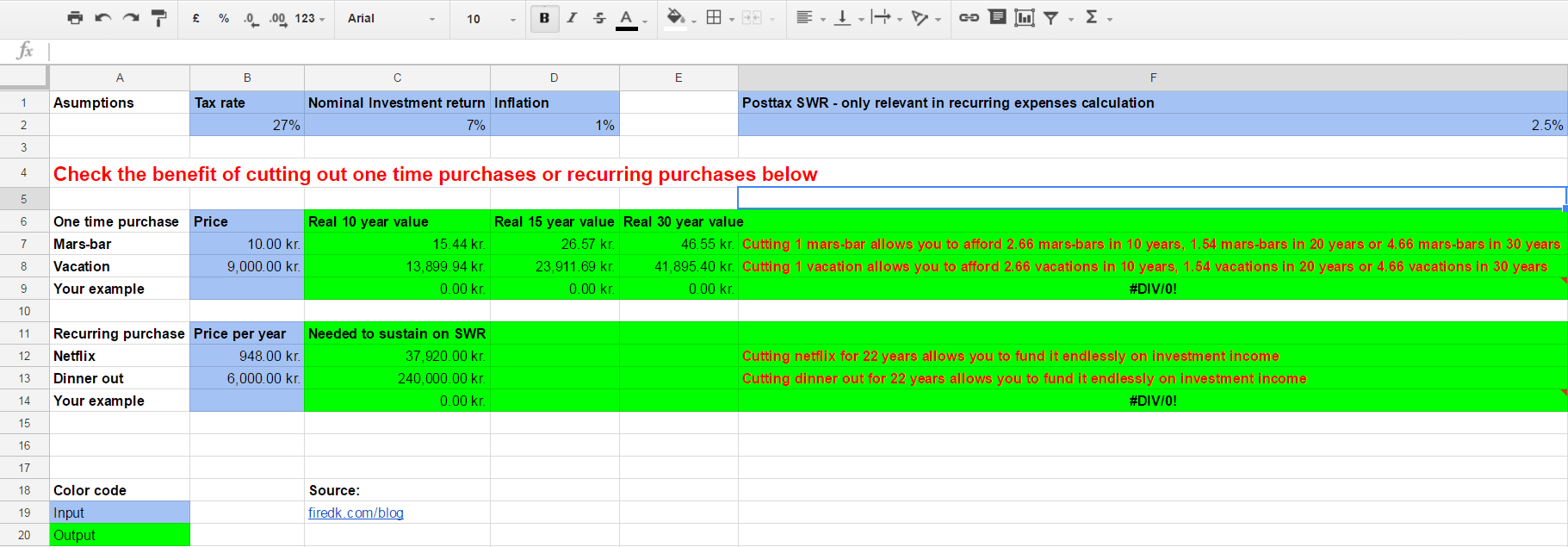1568x547 pixels.
Task: Select column F header
Action: point(1152,78)
